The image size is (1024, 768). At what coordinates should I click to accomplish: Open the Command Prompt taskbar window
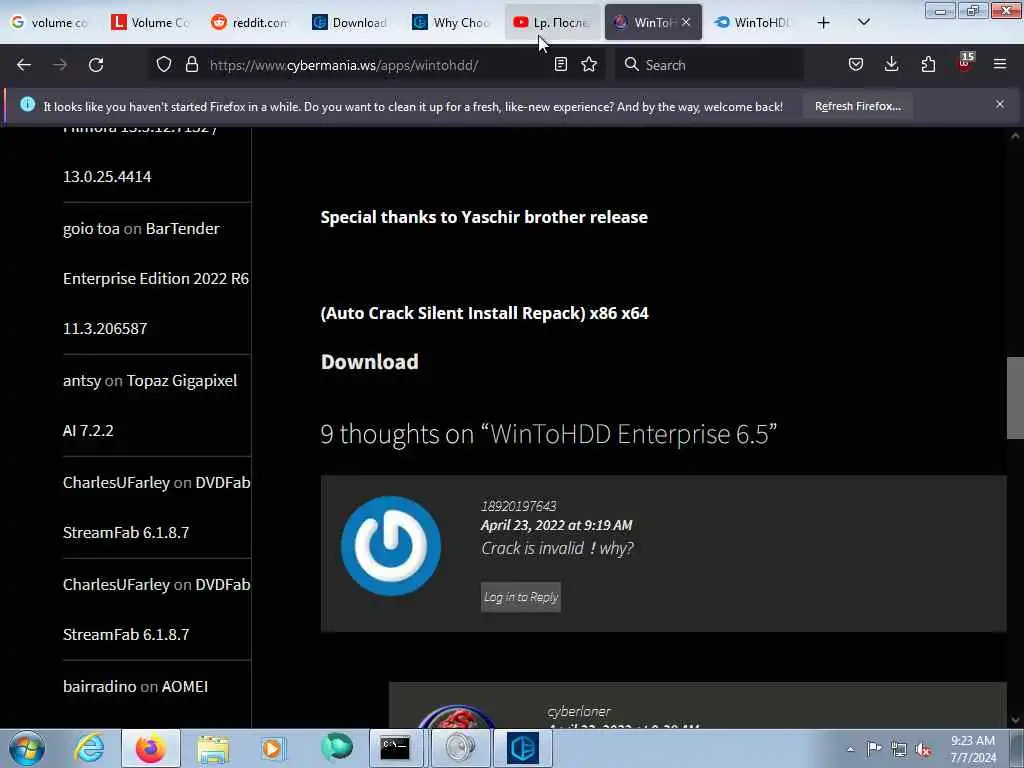tap(396, 748)
